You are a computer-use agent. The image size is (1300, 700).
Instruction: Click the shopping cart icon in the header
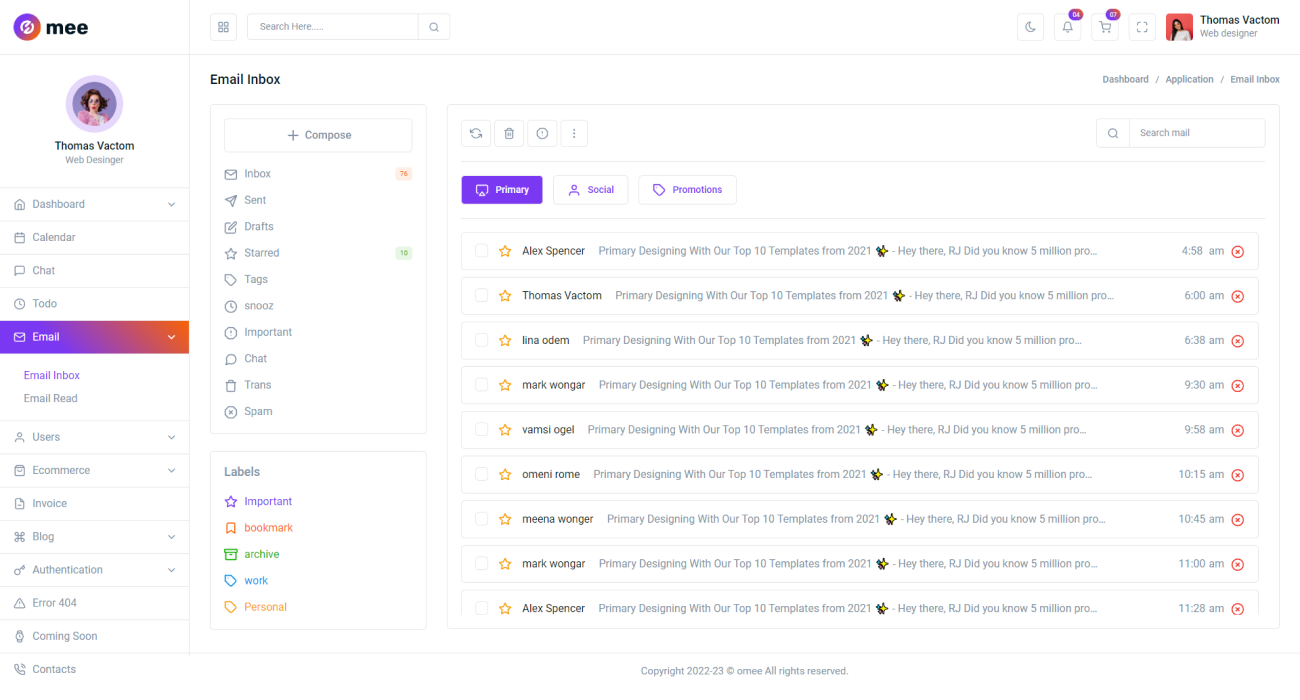click(1104, 27)
